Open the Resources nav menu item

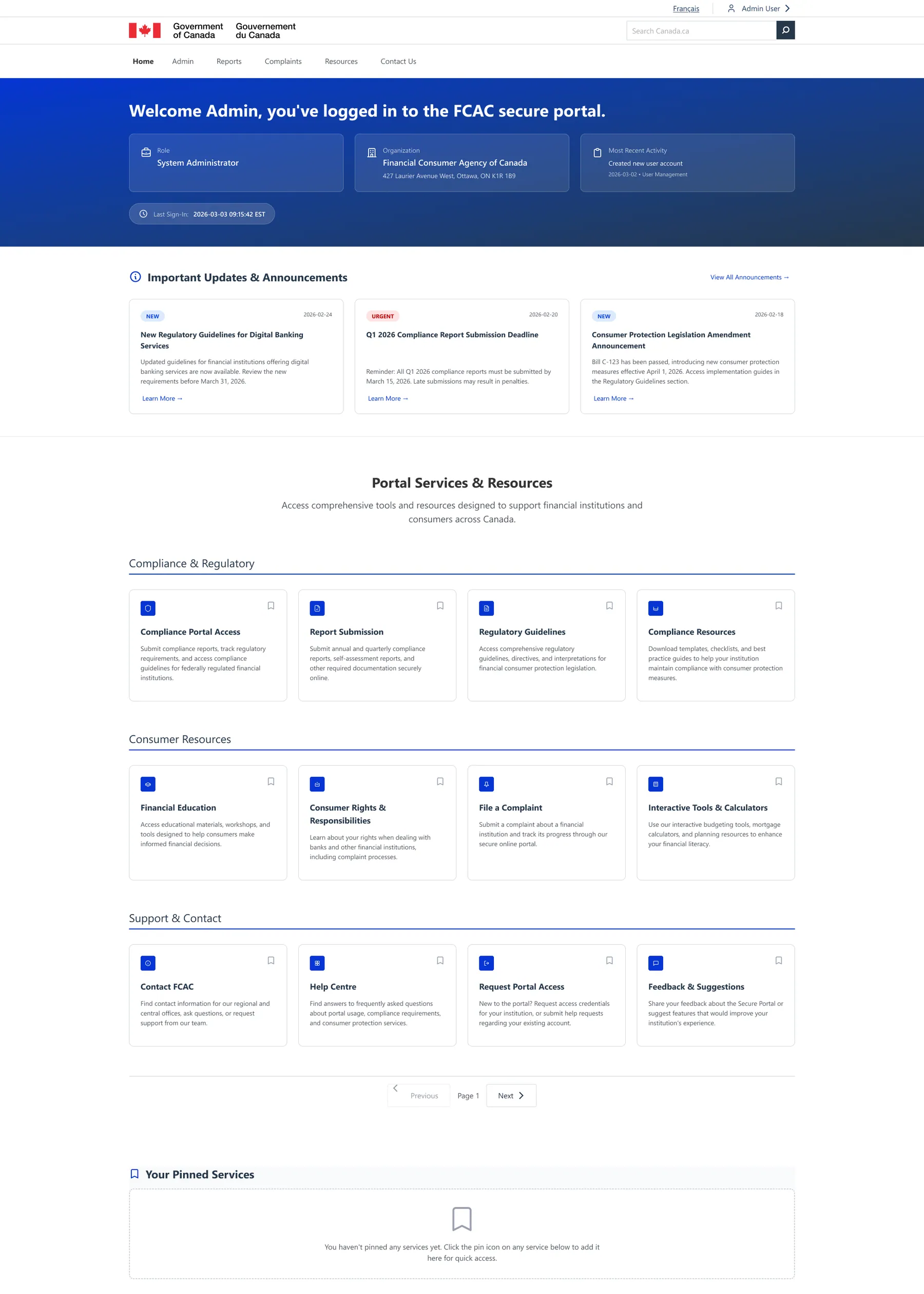point(341,62)
